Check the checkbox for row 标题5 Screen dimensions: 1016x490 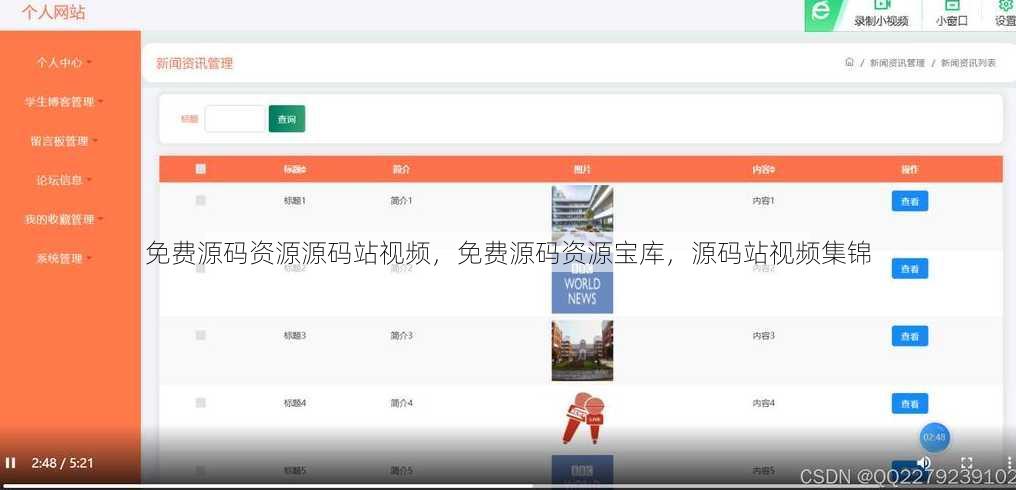tap(201, 470)
